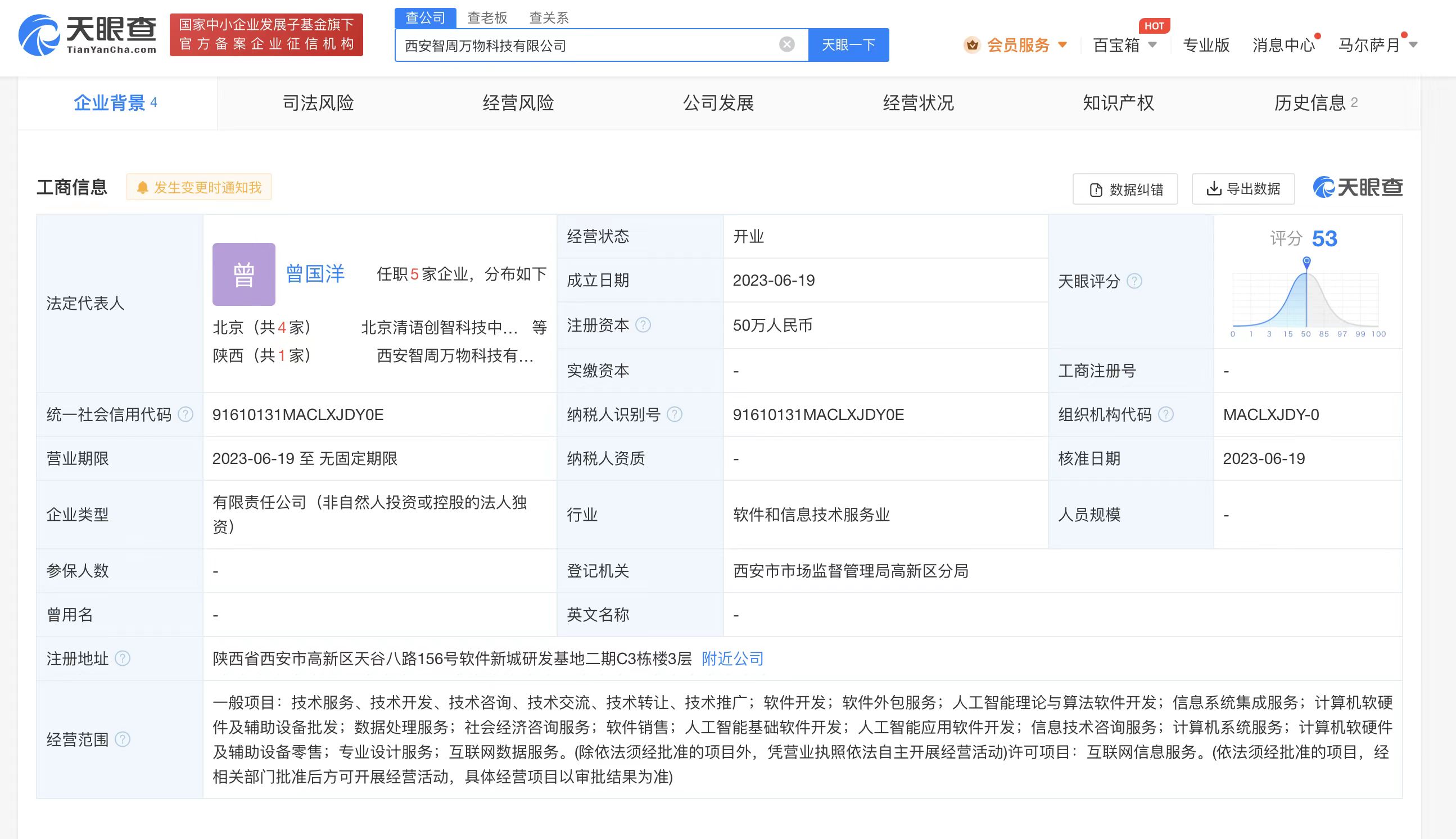Open help icon next to 统一社会信用代码

(x=186, y=414)
